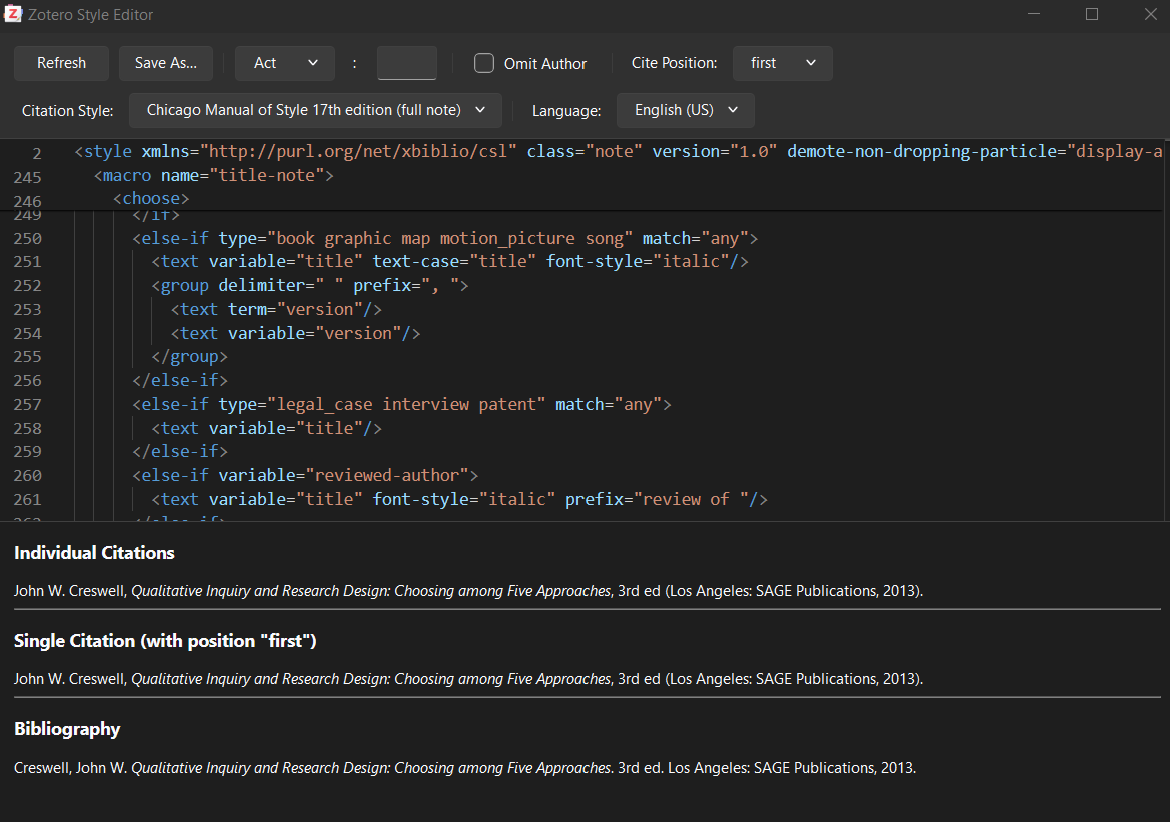Click the Creswell bibliography entry text
Image resolution: width=1170 pixels, height=822 pixels.
465,768
